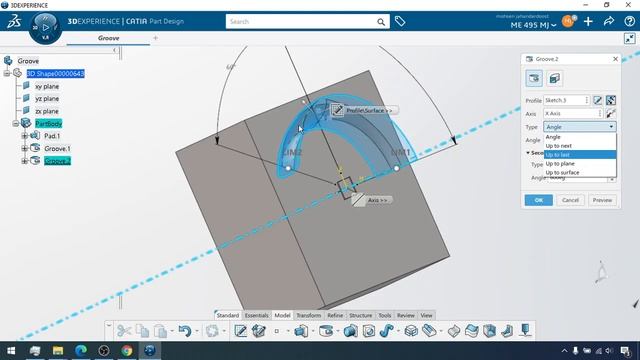Select the 3D sketch/edit tool icon

click(x=259, y=331)
